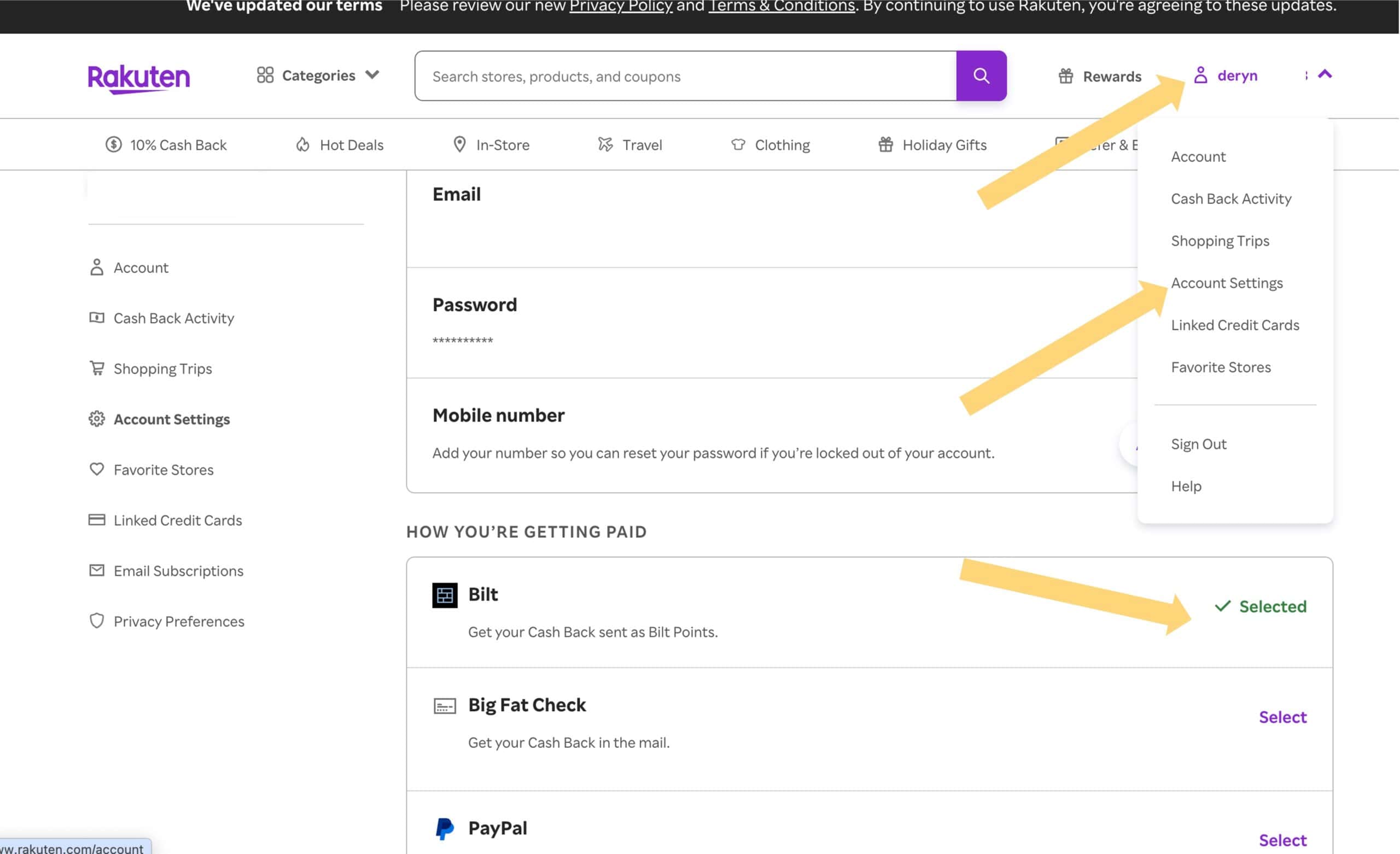Screen dimensions: 1400x854
Task: Open Help in dropdown menu
Action: [x=1186, y=486]
